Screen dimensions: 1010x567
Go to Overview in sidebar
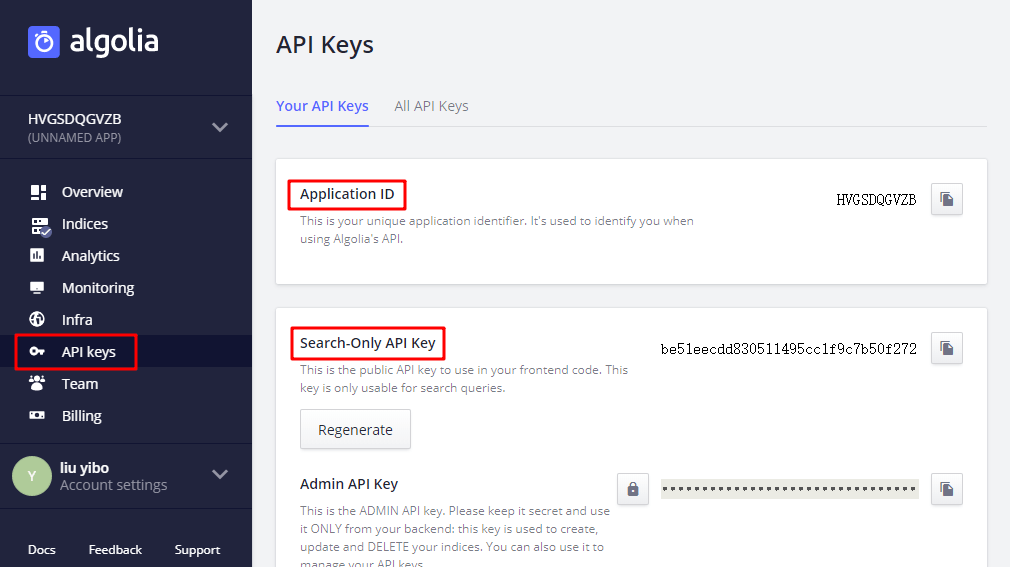tap(92, 192)
